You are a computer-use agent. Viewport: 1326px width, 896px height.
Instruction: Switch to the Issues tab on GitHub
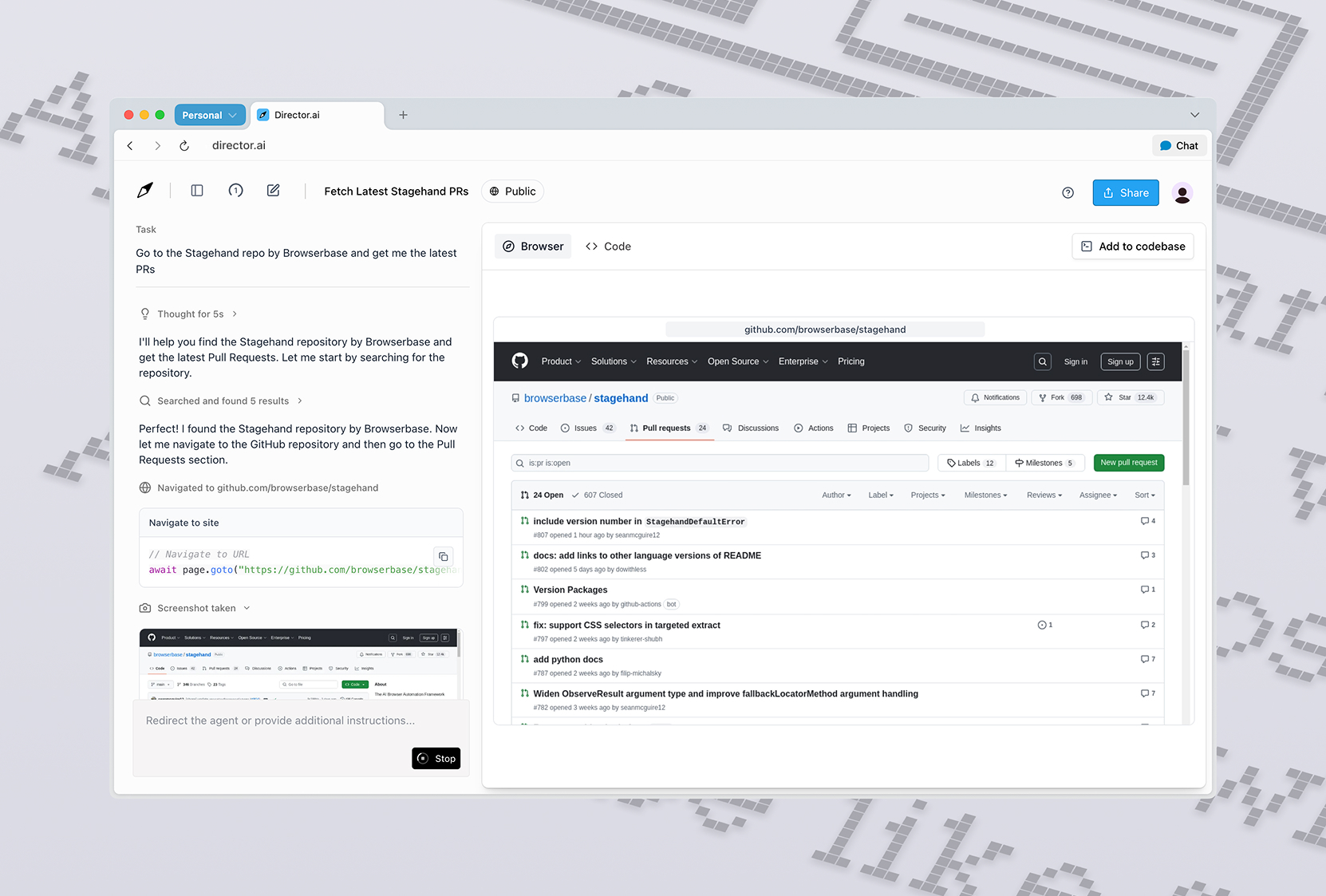click(x=582, y=428)
